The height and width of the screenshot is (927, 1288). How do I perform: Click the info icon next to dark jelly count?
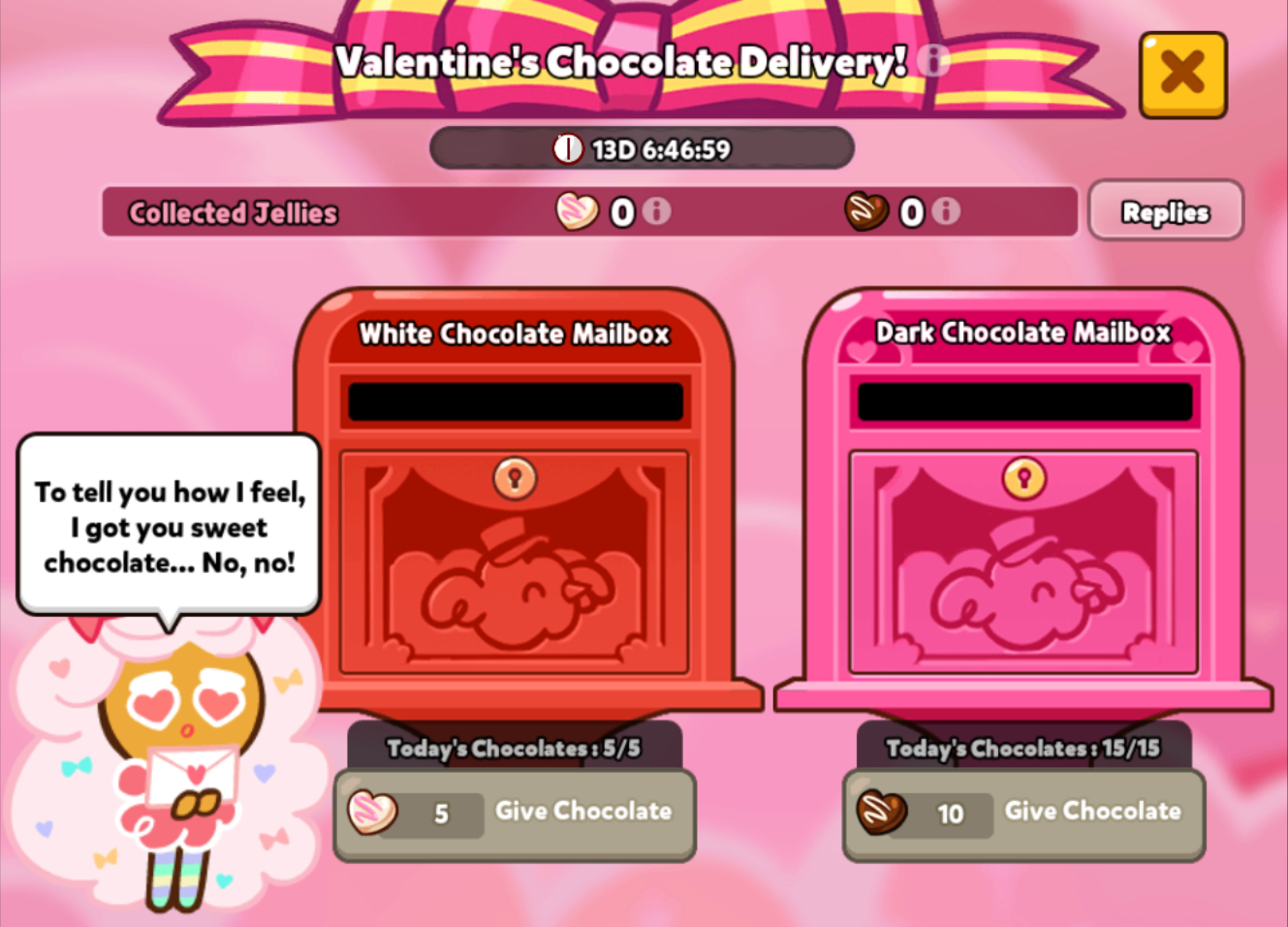point(946,210)
